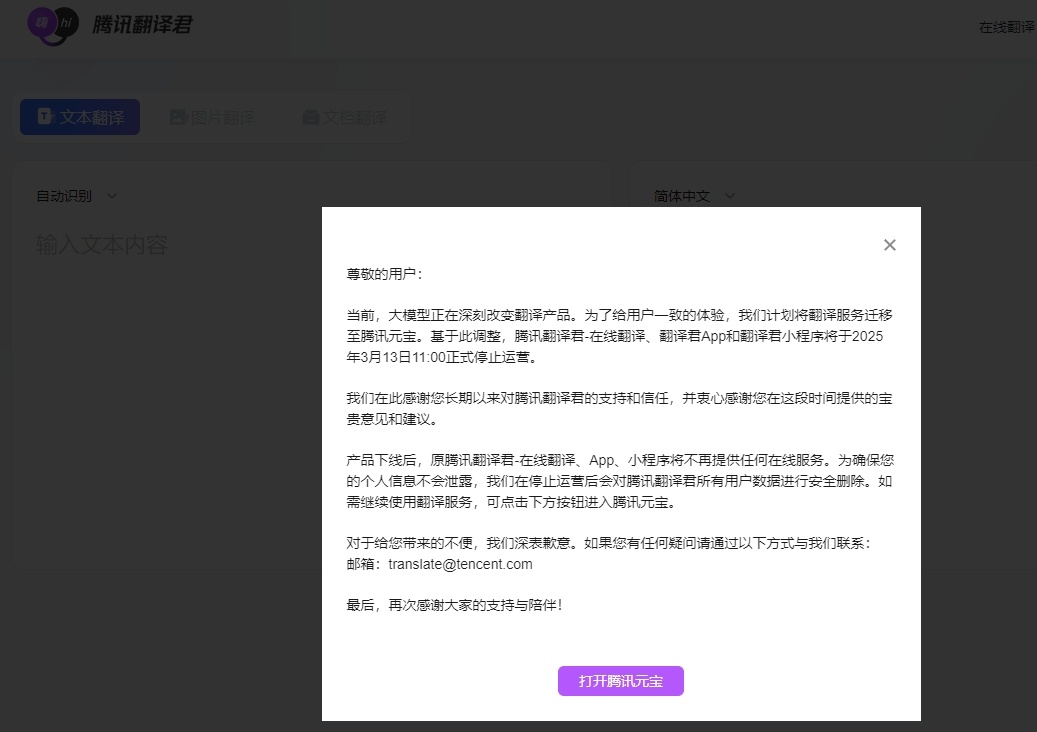Click the 输入文本内容 input area

[x=102, y=244]
